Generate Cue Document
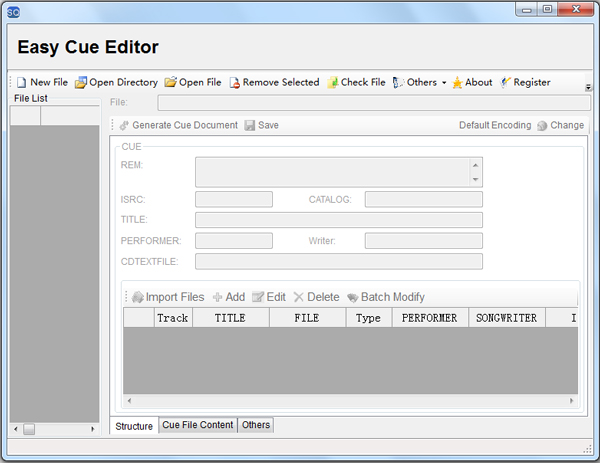This screenshot has width=600, height=463. (x=178, y=125)
